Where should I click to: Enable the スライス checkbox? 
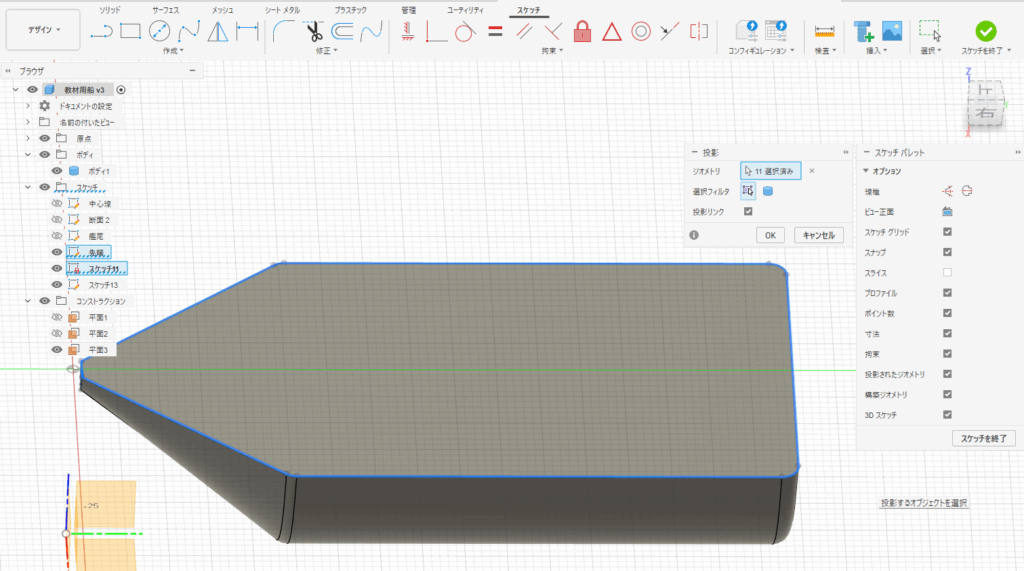(947, 273)
